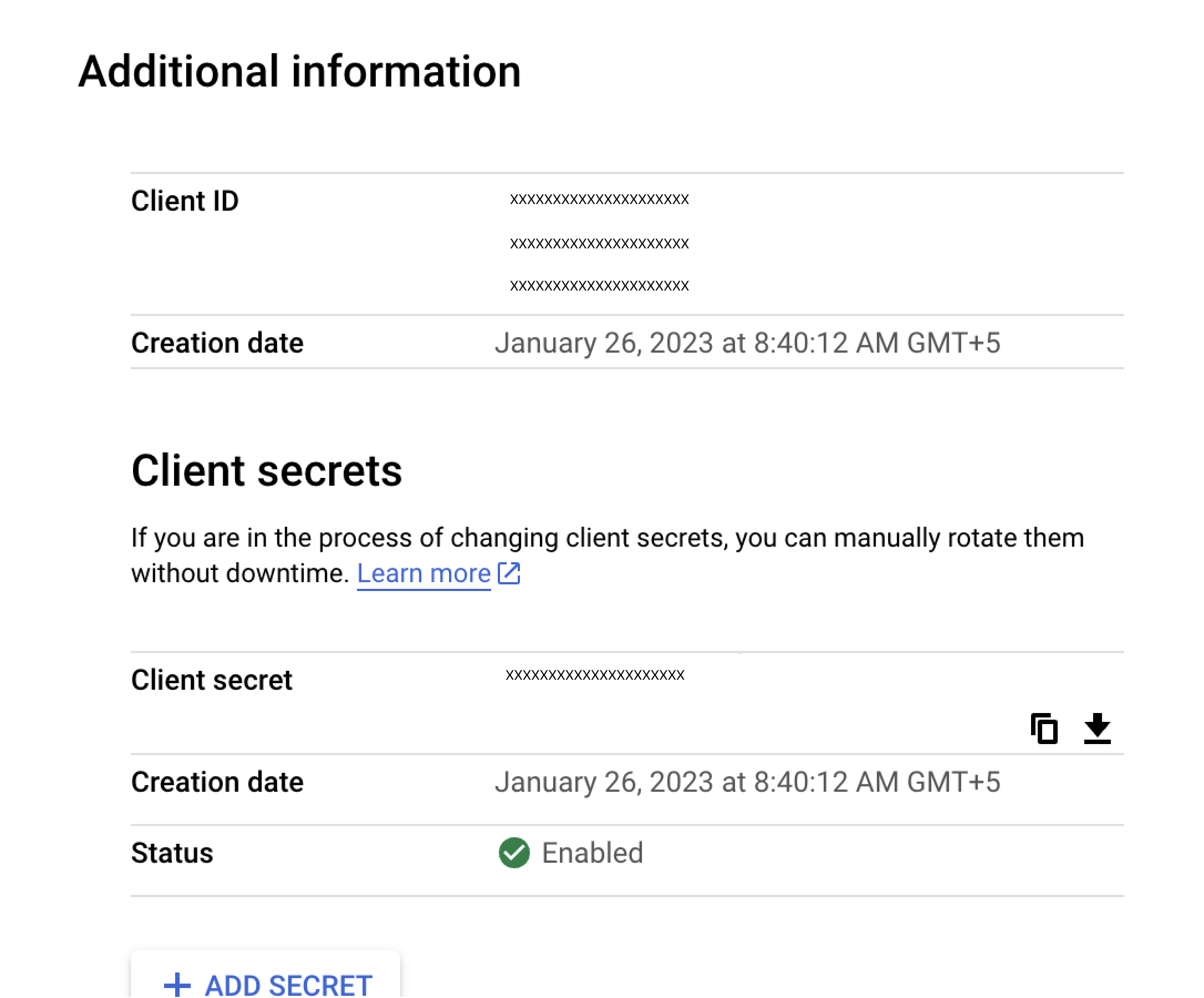
Task: Click the first Client ID masked line
Action: (599, 199)
